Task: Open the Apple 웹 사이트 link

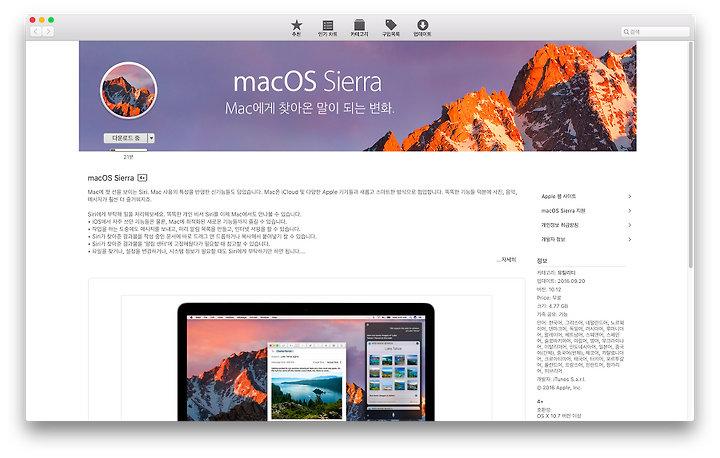Action: tap(558, 196)
